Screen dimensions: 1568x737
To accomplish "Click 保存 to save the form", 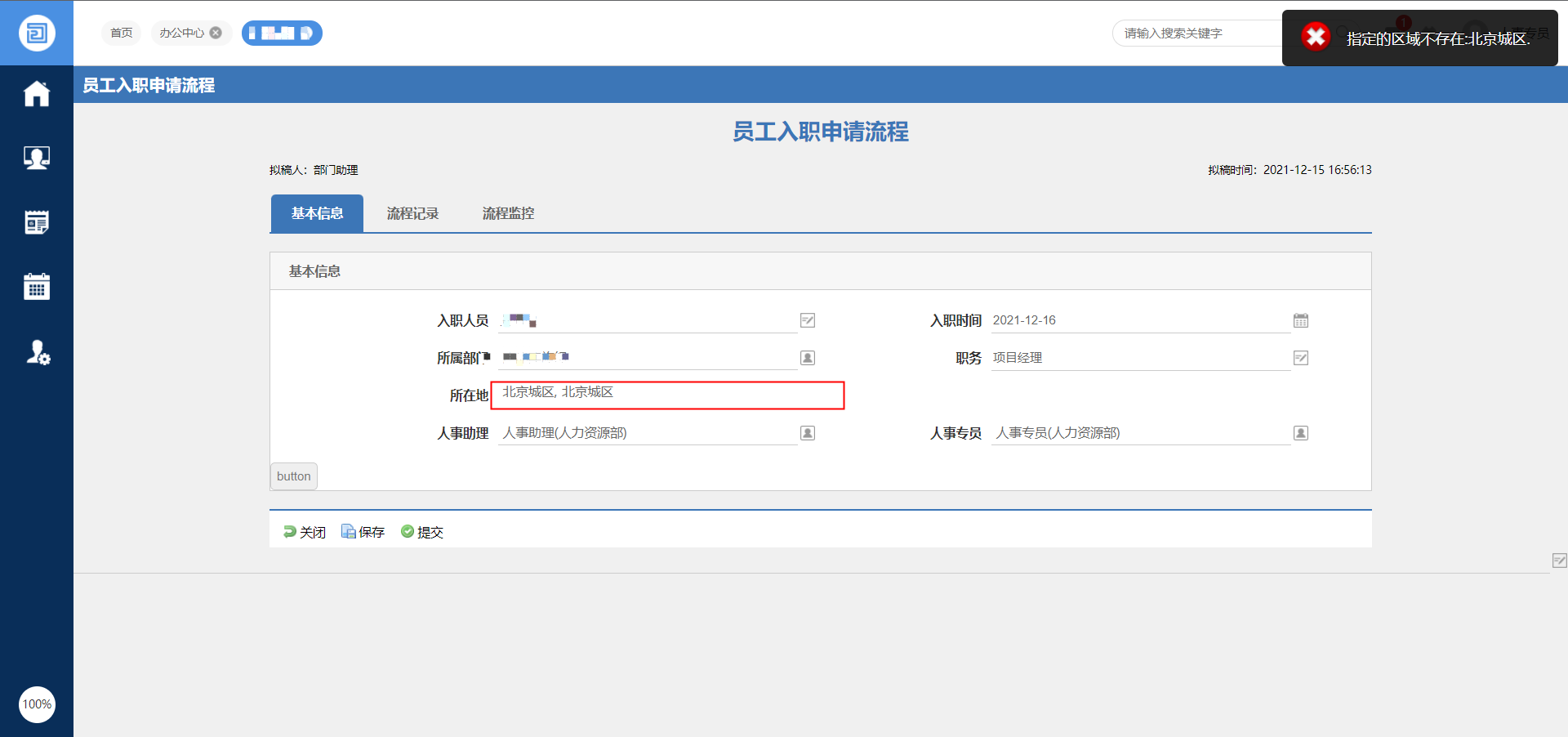I will pyautogui.click(x=363, y=532).
